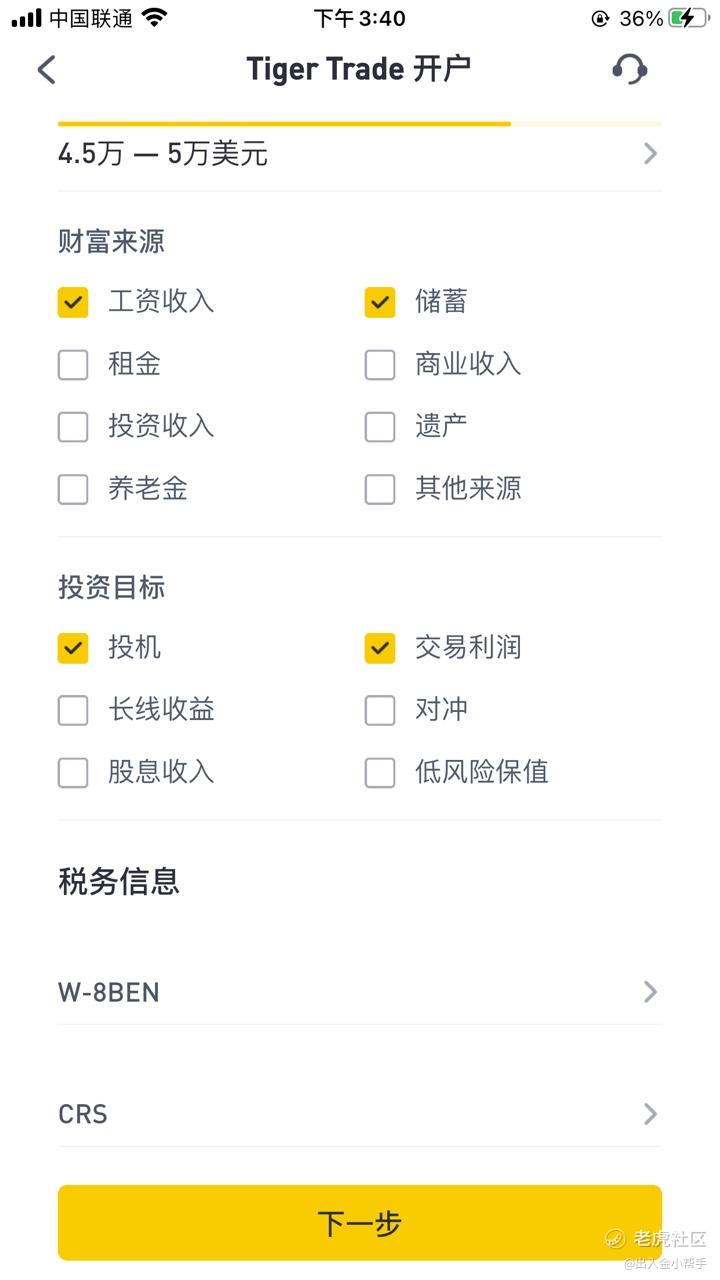This screenshot has width=720, height=1280.
Task: Uncheck the 工资收入 checkbox
Action: 73,302
